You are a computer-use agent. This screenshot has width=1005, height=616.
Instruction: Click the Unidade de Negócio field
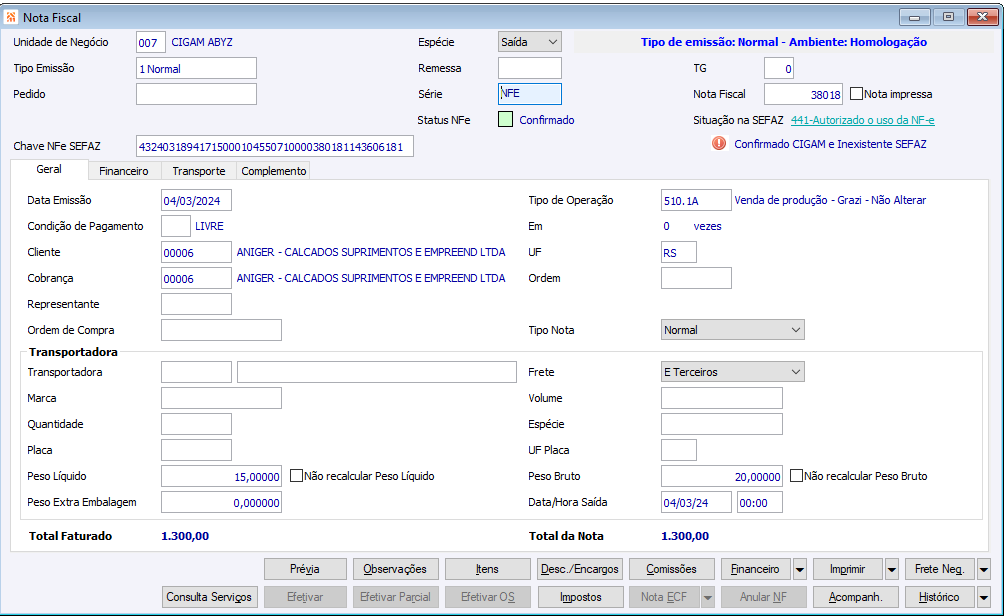point(151,42)
